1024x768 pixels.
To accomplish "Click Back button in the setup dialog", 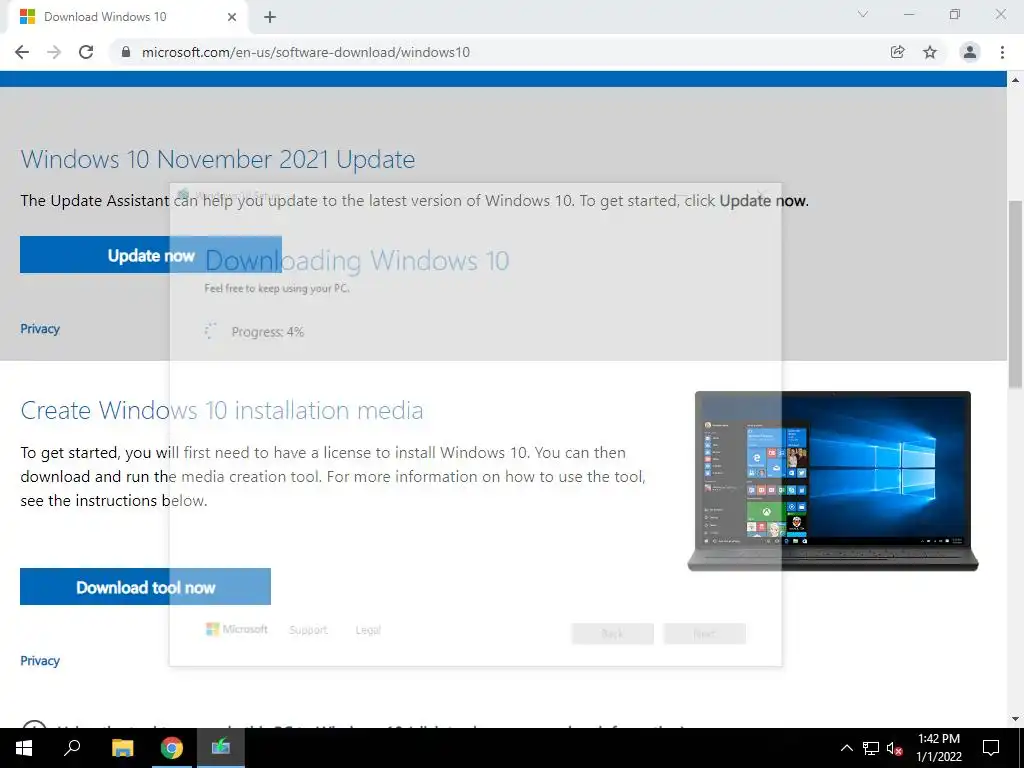I will coord(613,633).
